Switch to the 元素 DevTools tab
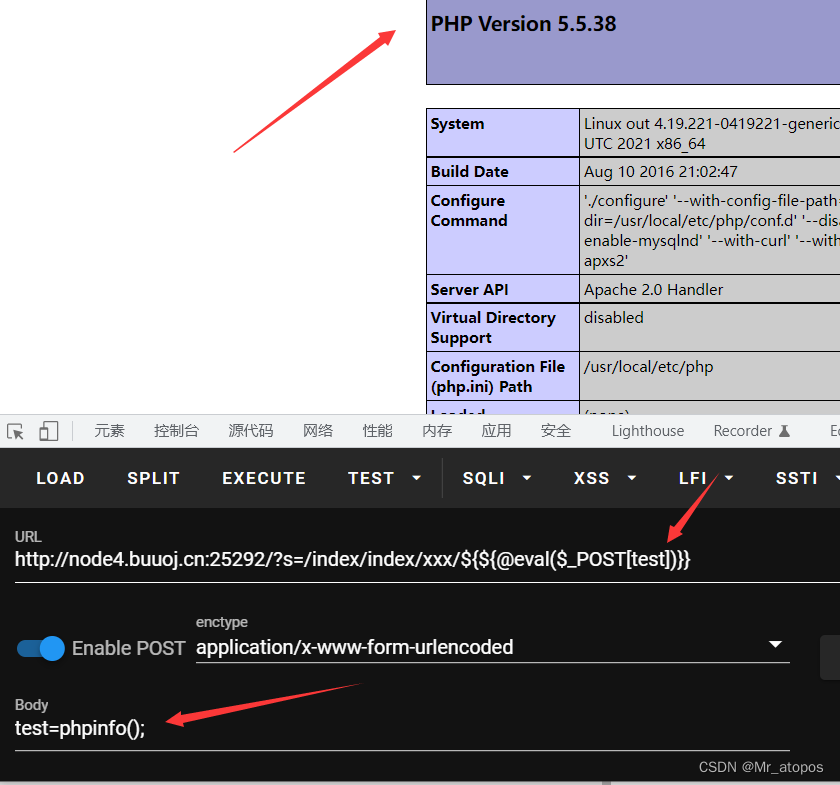Screen dimensions: 840x785 coord(109,430)
